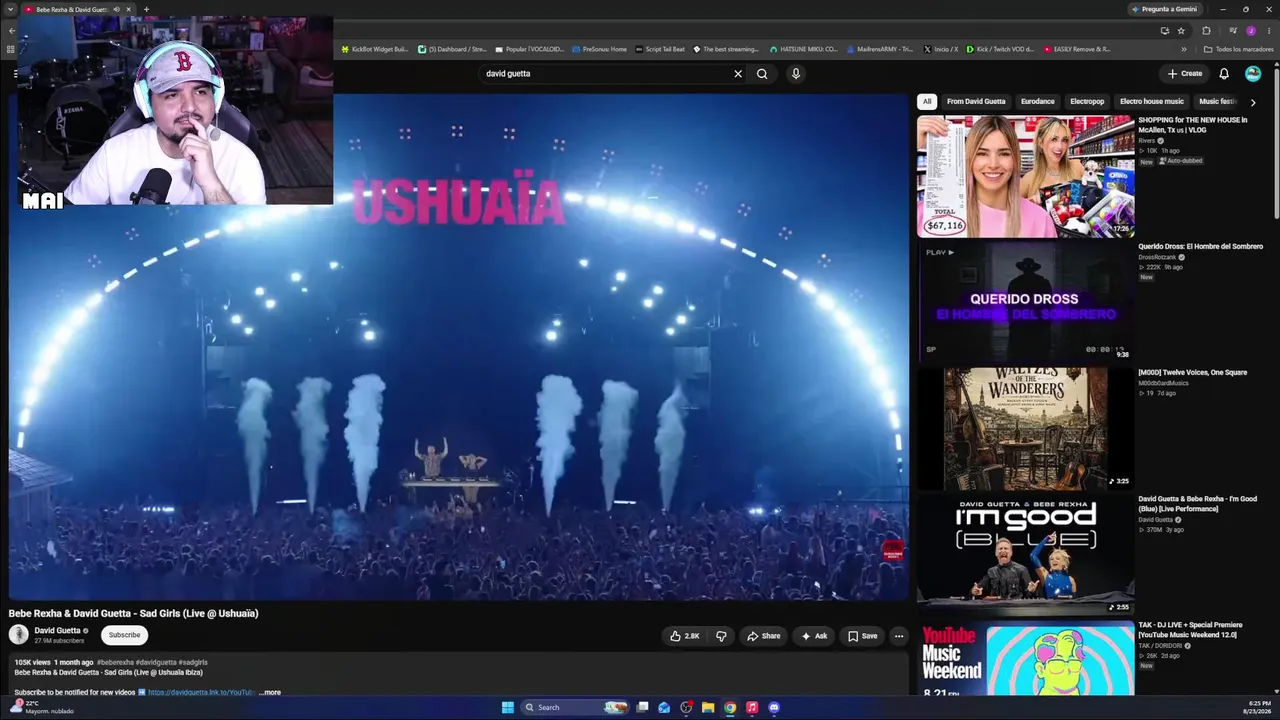Open the Script Tail Beat bookmark
This screenshot has height=720, width=1280.
pyautogui.click(x=660, y=49)
